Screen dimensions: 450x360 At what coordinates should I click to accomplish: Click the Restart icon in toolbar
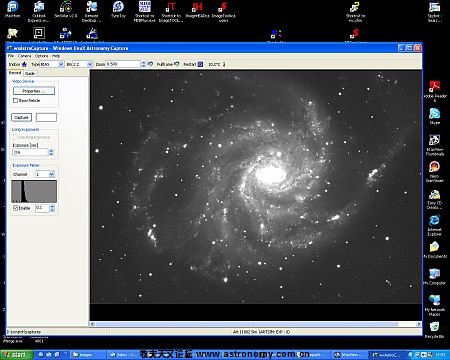(x=200, y=64)
